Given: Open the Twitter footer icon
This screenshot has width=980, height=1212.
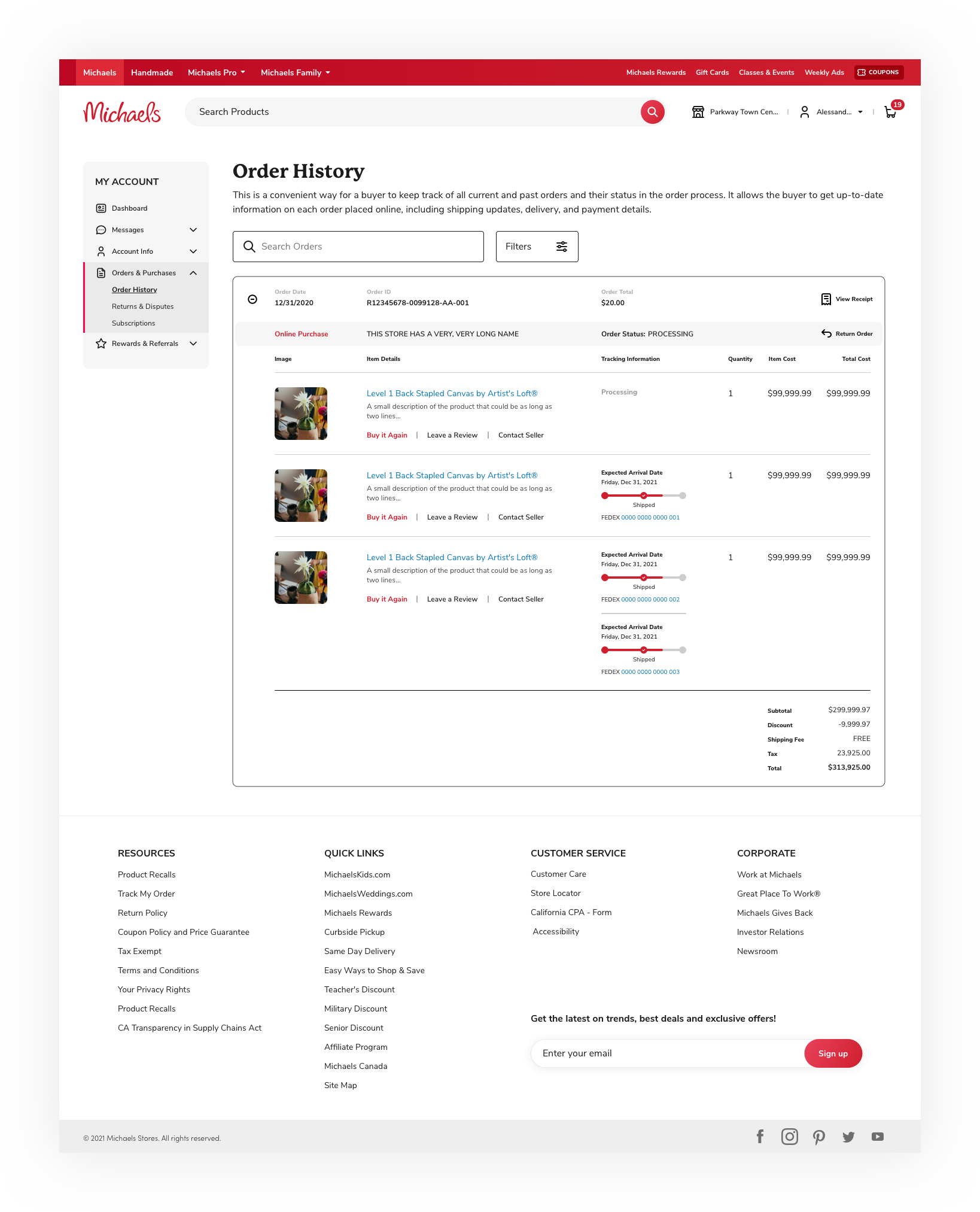Looking at the screenshot, I should click(x=848, y=1137).
